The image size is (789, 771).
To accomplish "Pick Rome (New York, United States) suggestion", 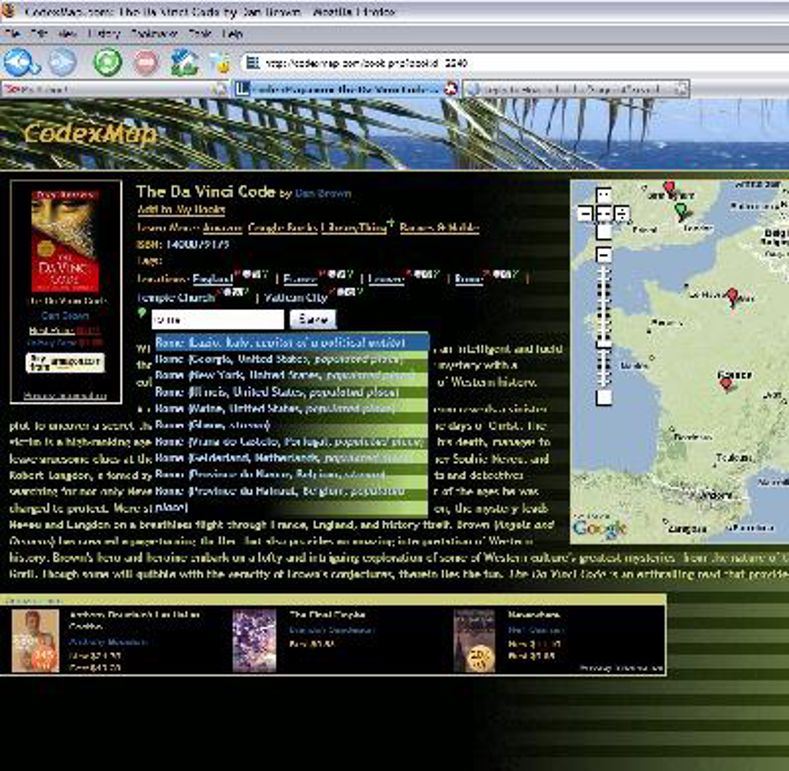I will 290,376.
